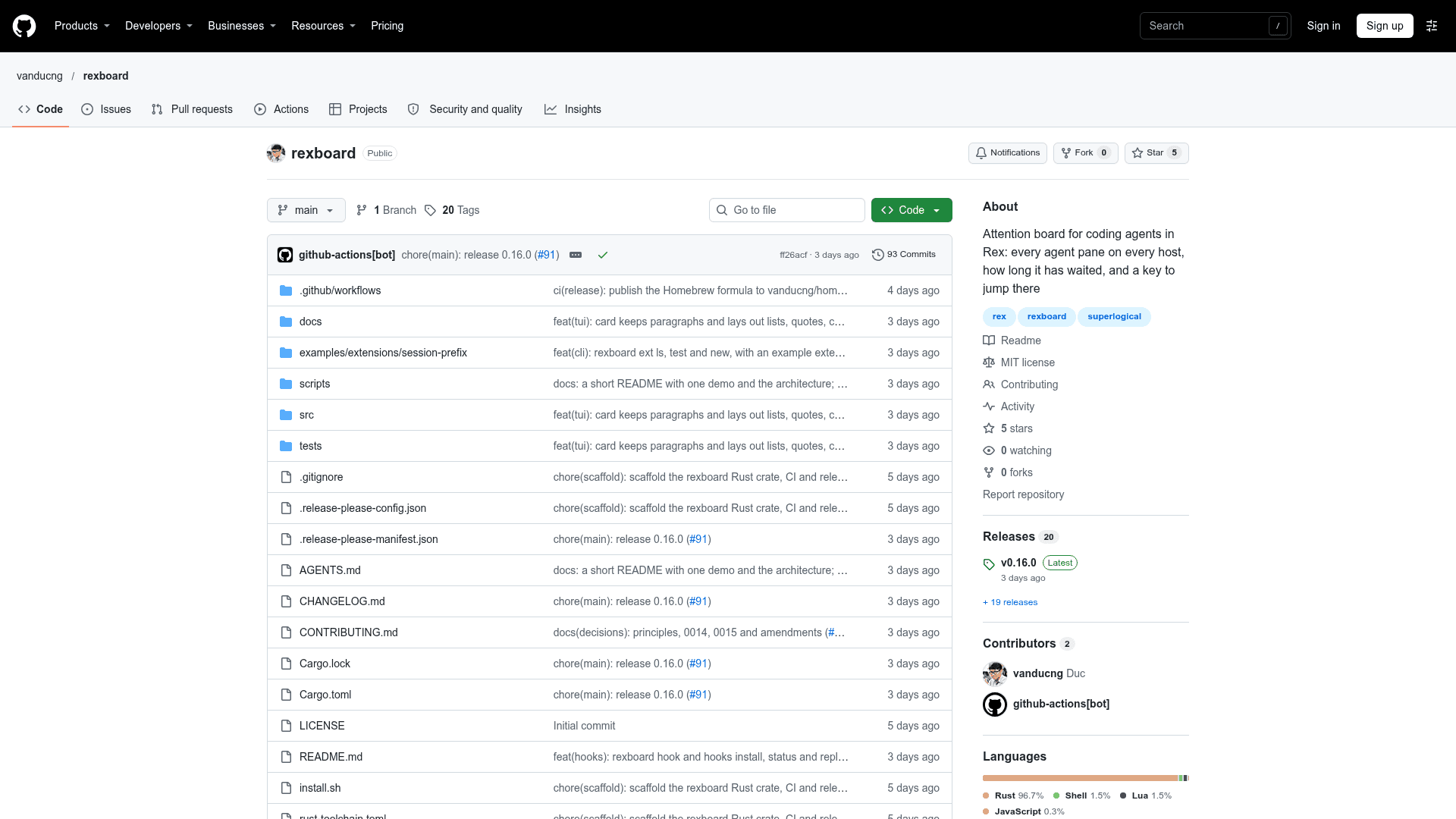Expand the Businesses menu
1456x819 pixels.
(242, 26)
